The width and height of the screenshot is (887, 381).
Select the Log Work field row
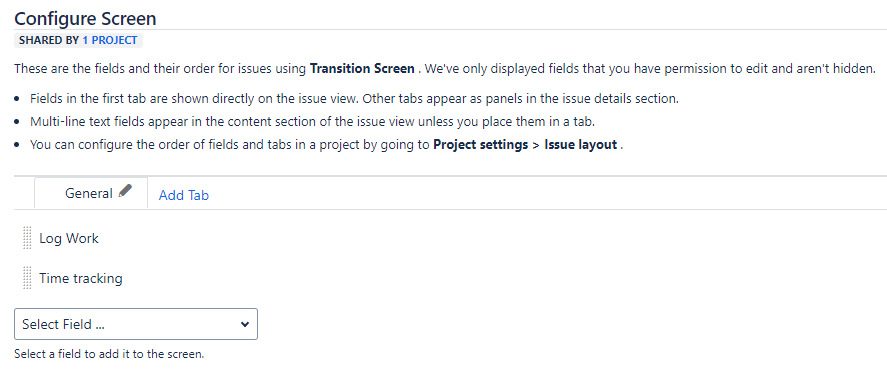450,239
